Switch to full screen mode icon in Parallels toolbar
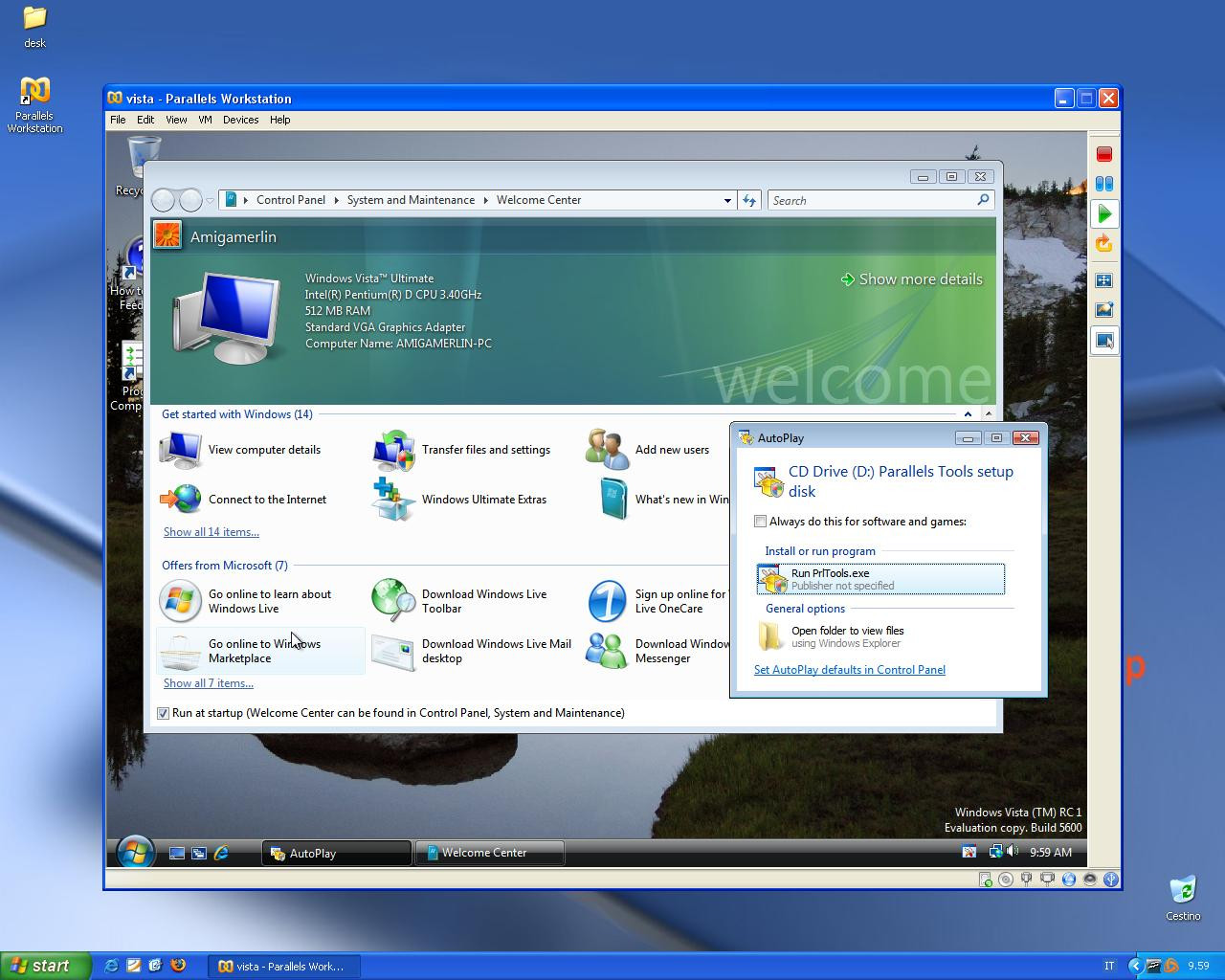The width and height of the screenshot is (1225, 980). coord(1103,280)
